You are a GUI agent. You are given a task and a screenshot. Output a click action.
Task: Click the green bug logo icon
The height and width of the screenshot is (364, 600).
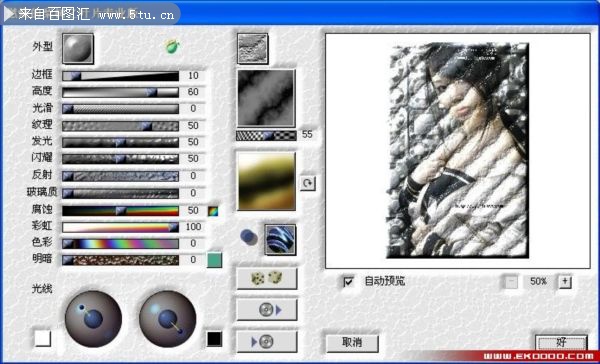click(173, 47)
